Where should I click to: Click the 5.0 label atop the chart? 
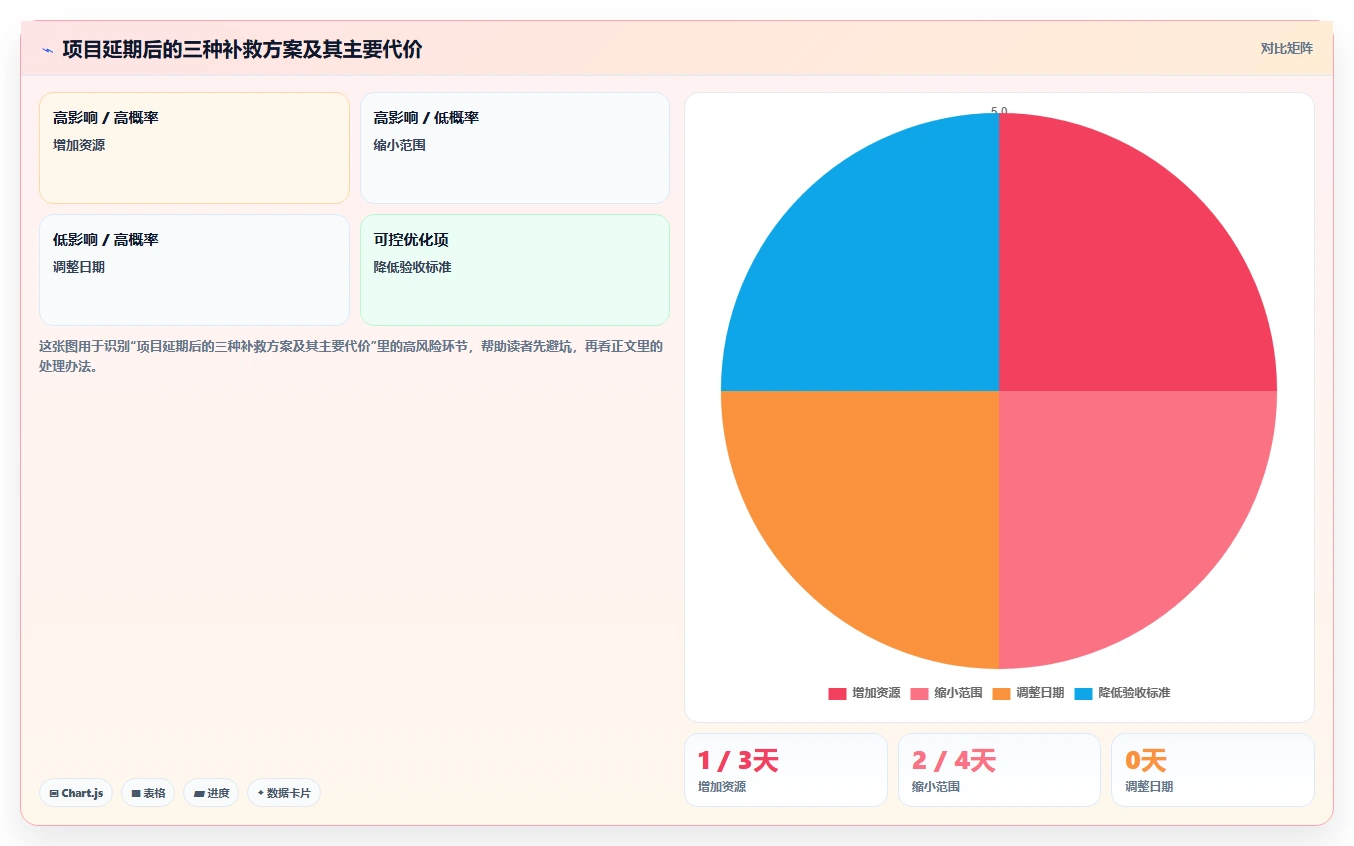tap(999, 111)
